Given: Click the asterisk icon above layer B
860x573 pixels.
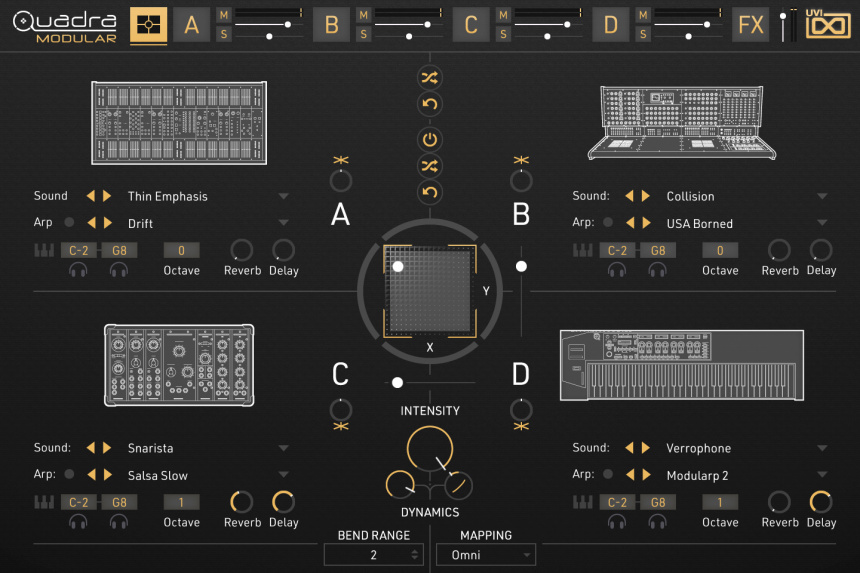Looking at the screenshot, I should pos(521,160).
